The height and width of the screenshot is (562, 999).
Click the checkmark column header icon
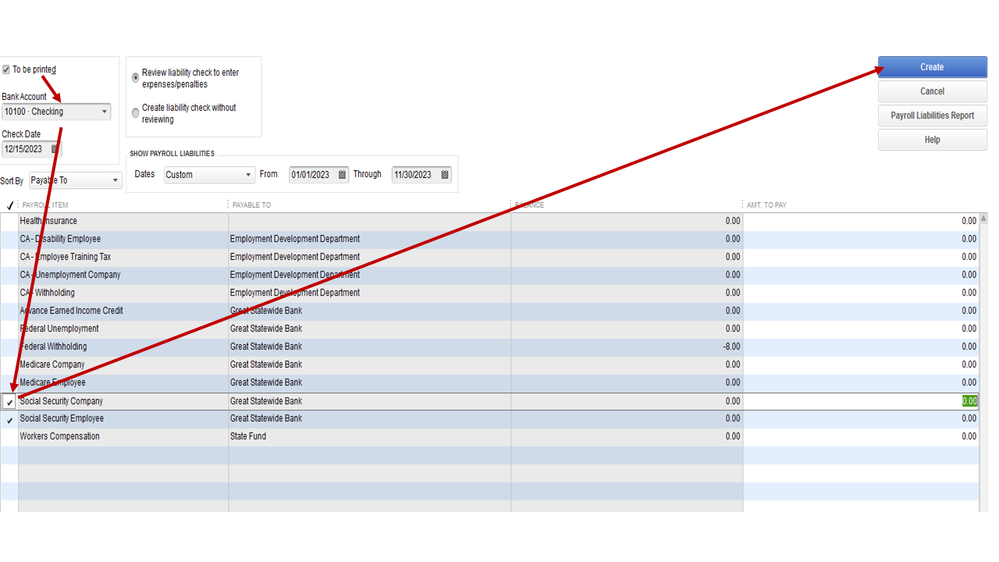click(x=10, y=205)
